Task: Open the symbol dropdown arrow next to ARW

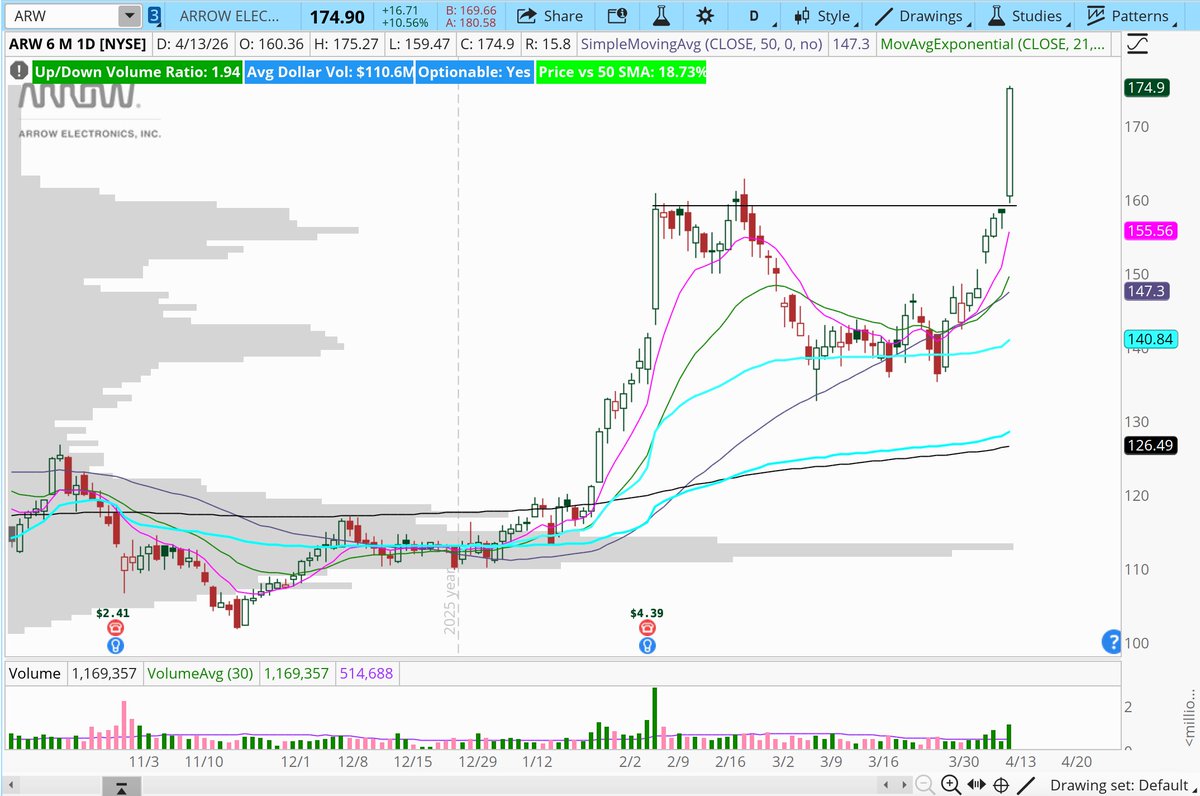Action: 130,16
